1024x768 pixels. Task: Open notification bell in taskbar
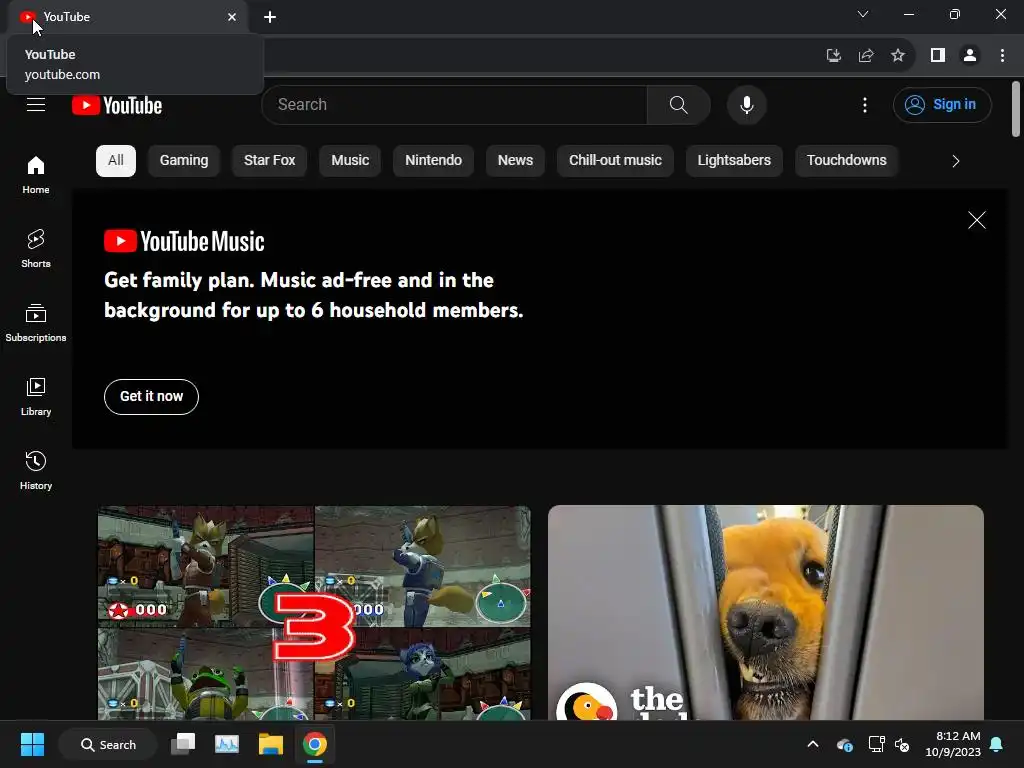coord(997,744)
